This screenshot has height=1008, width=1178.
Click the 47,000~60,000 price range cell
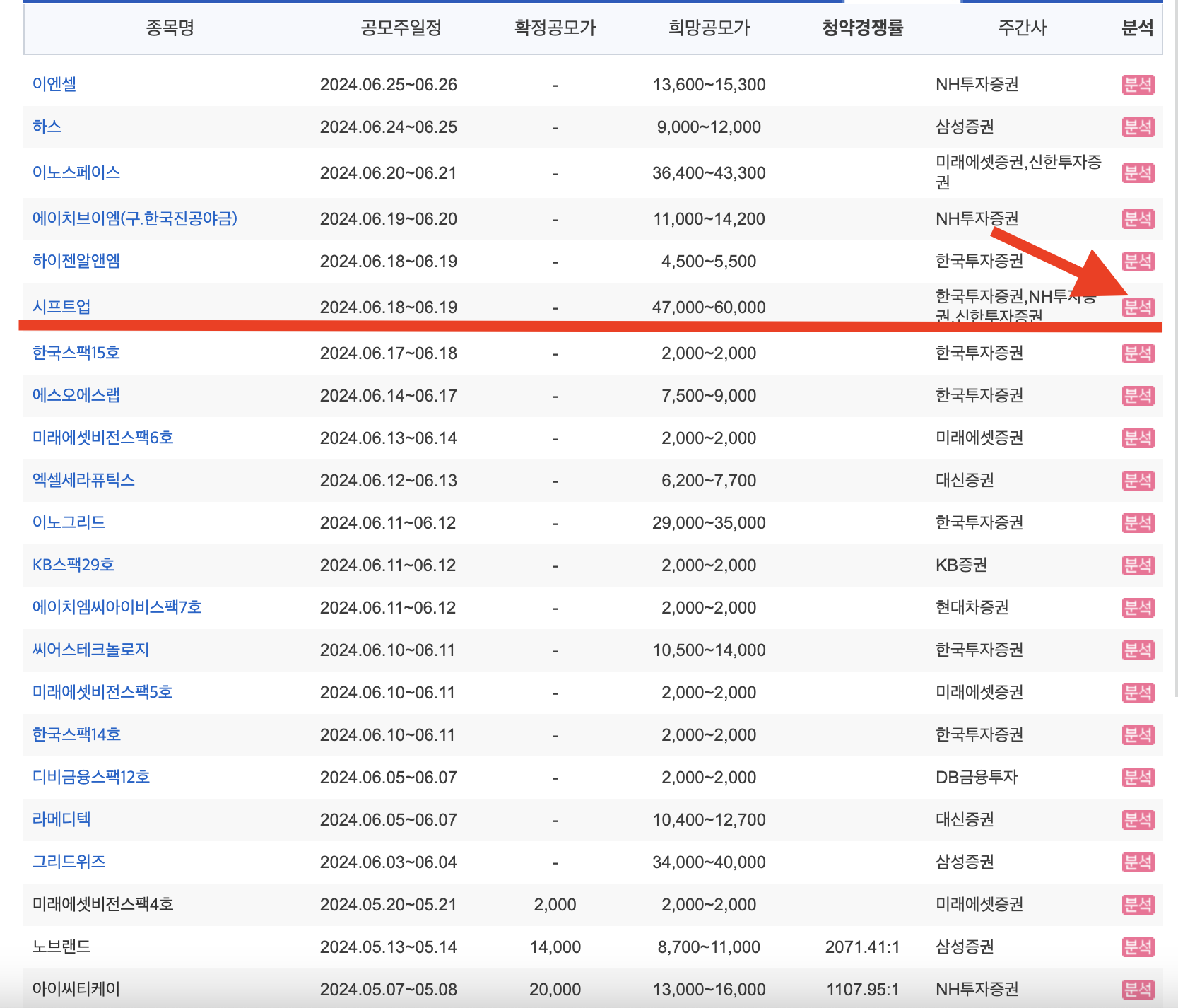click(709, 307)
